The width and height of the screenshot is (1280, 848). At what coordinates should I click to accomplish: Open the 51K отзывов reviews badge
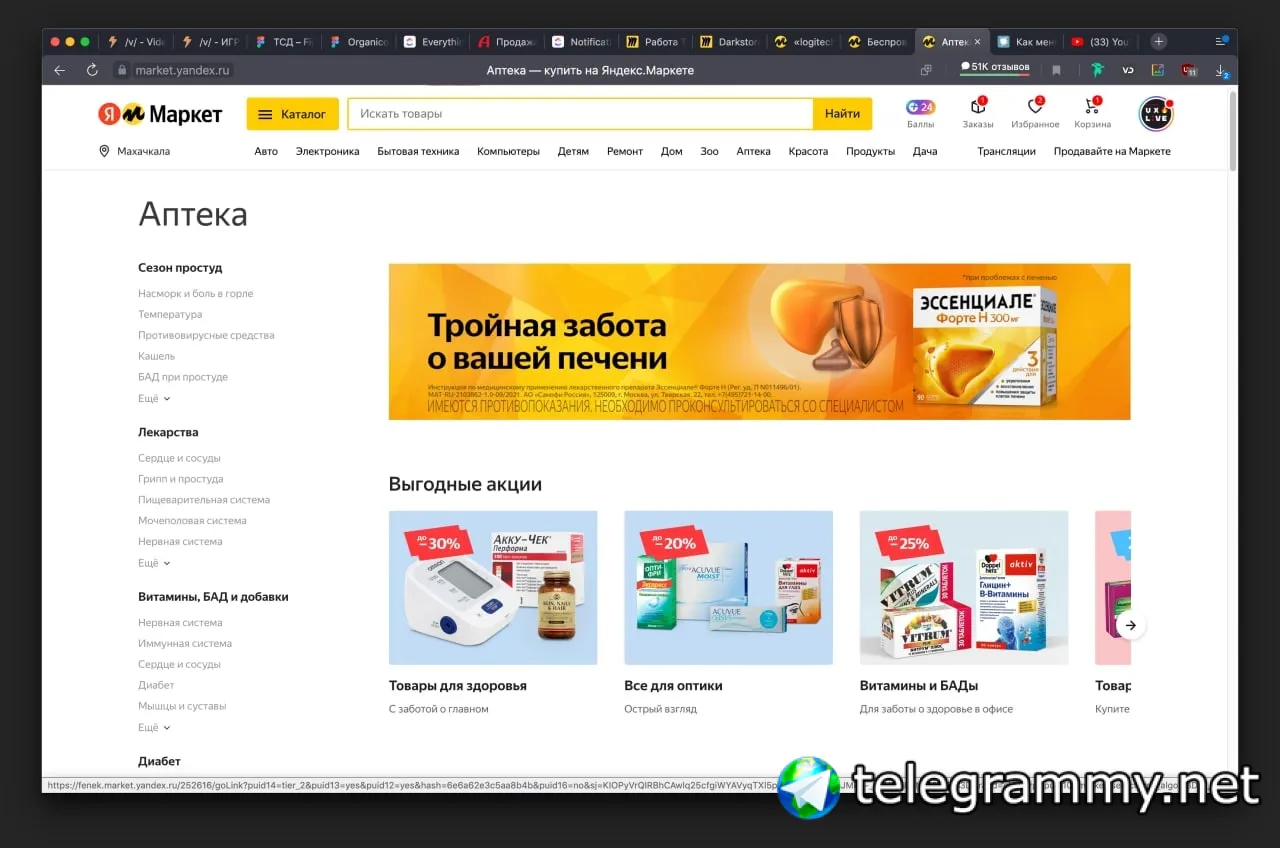coord(995,68)
